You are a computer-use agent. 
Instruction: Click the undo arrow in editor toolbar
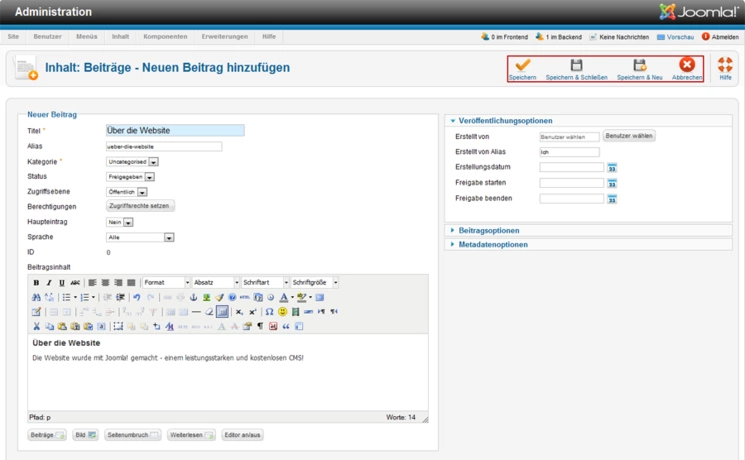pos(137,297)
